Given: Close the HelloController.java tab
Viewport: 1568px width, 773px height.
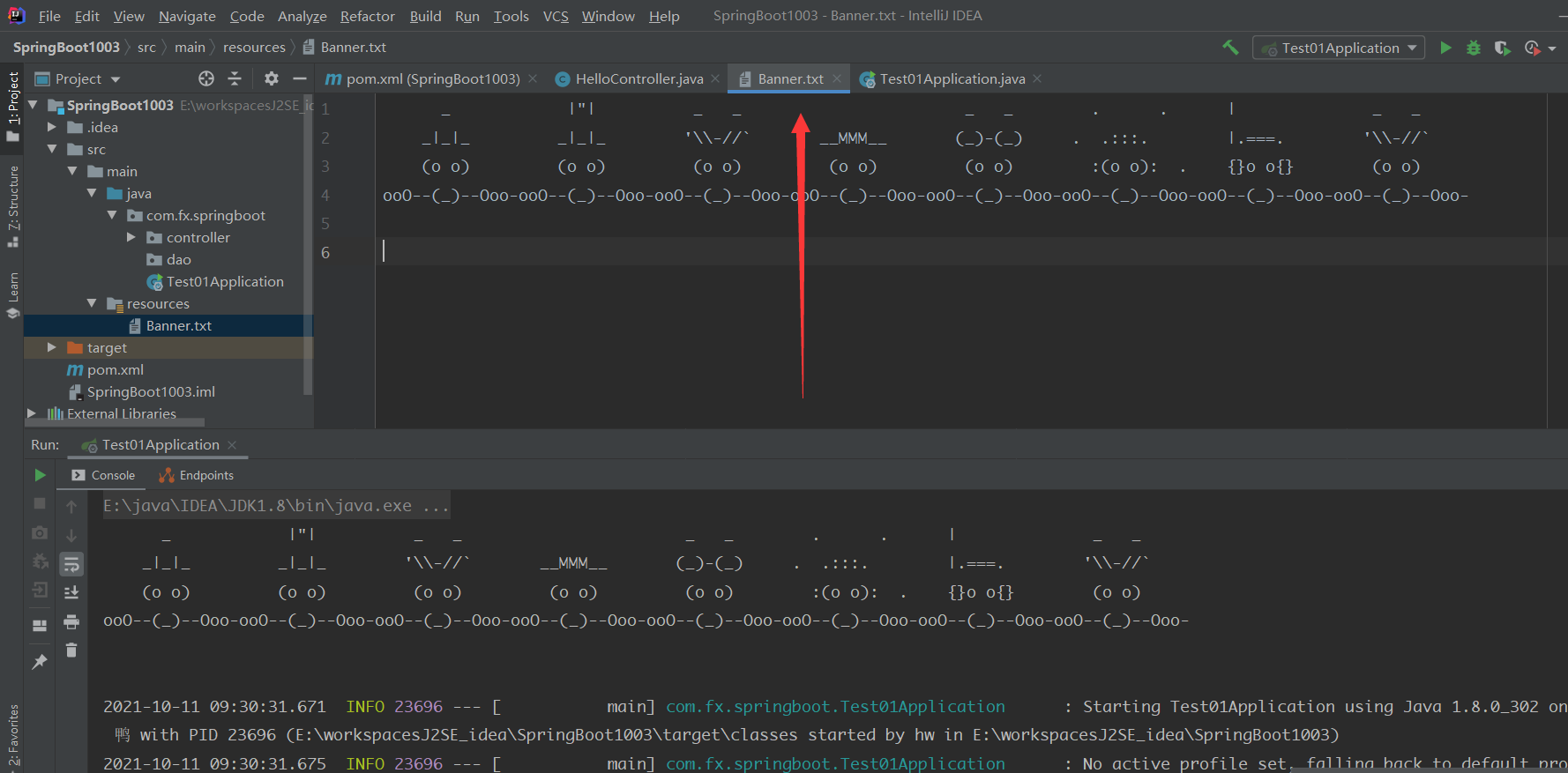Looking at the screenshot, I should point(715,78).
